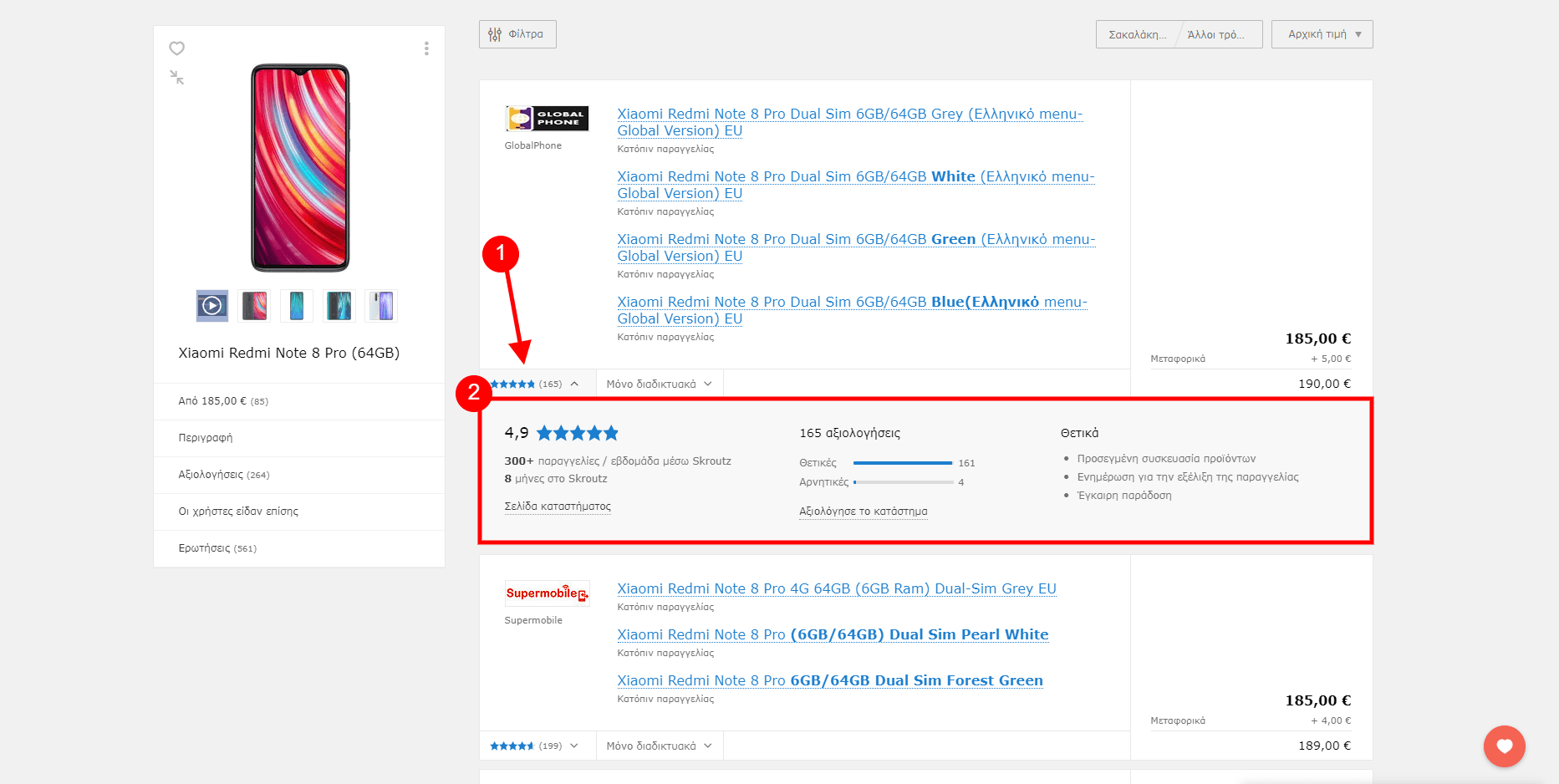The height and width of the screenshot is (784, 1559).
Task: Collapse GlobalPhone rating stars (165) panel
Action: (535, 384)
